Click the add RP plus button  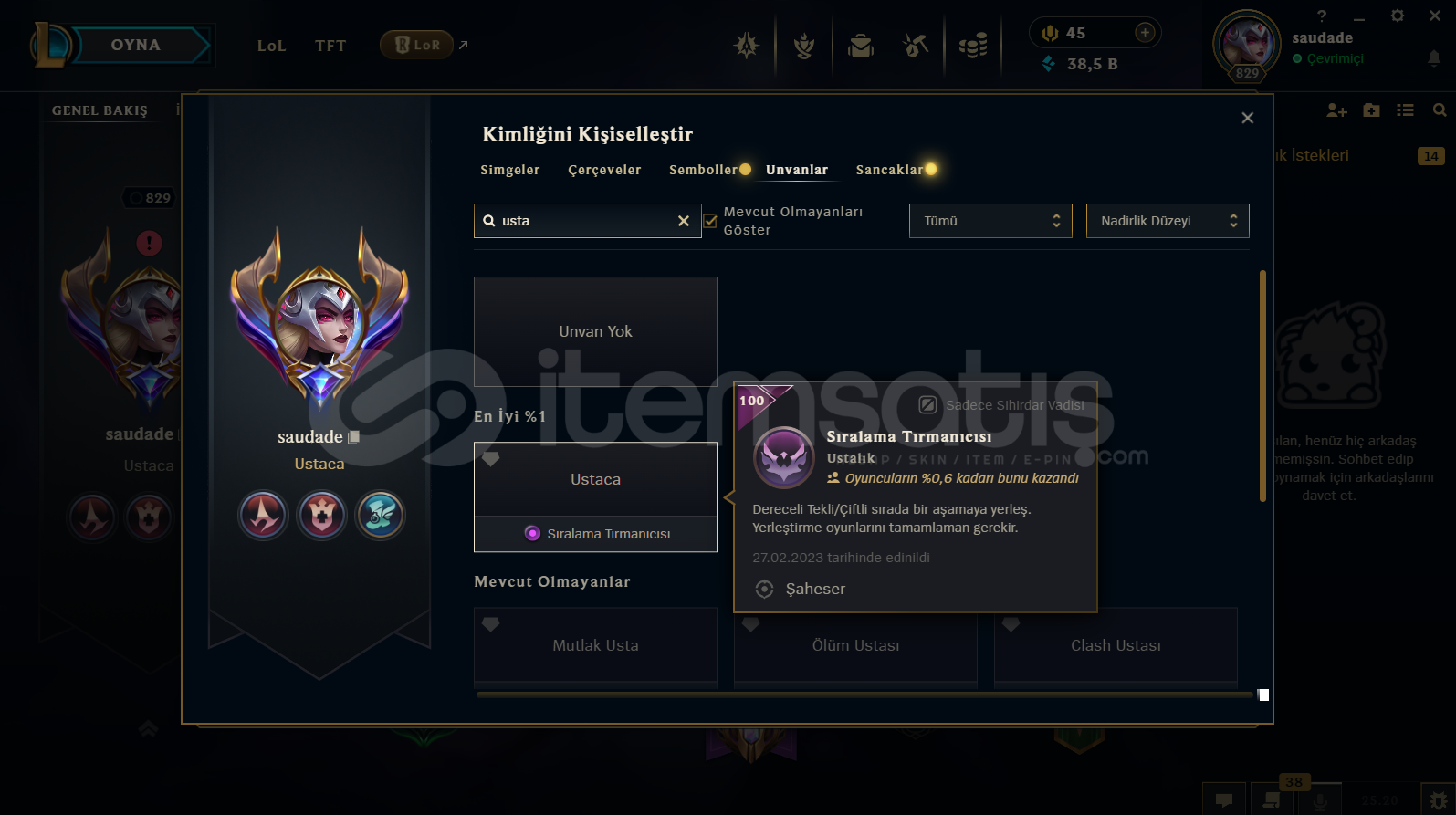pos(1145,33)
